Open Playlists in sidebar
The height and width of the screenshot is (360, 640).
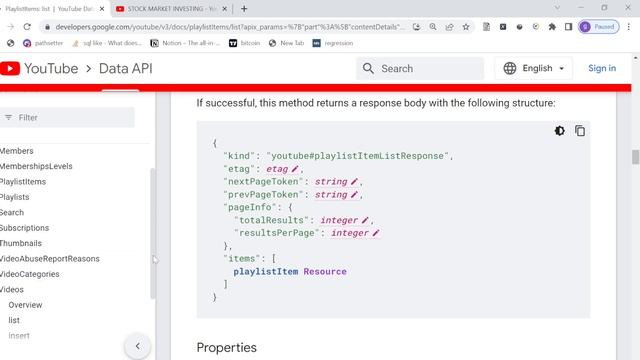tap(14, 197)
